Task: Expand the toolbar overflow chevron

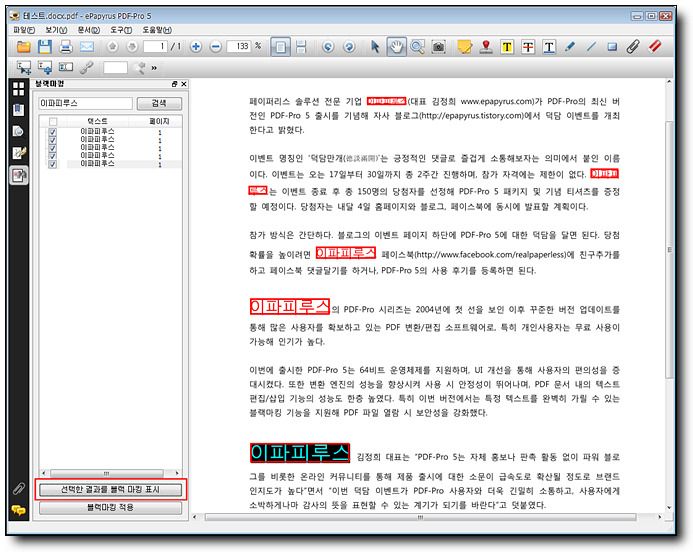Action: pyautogui.click(x=154, y=68)
